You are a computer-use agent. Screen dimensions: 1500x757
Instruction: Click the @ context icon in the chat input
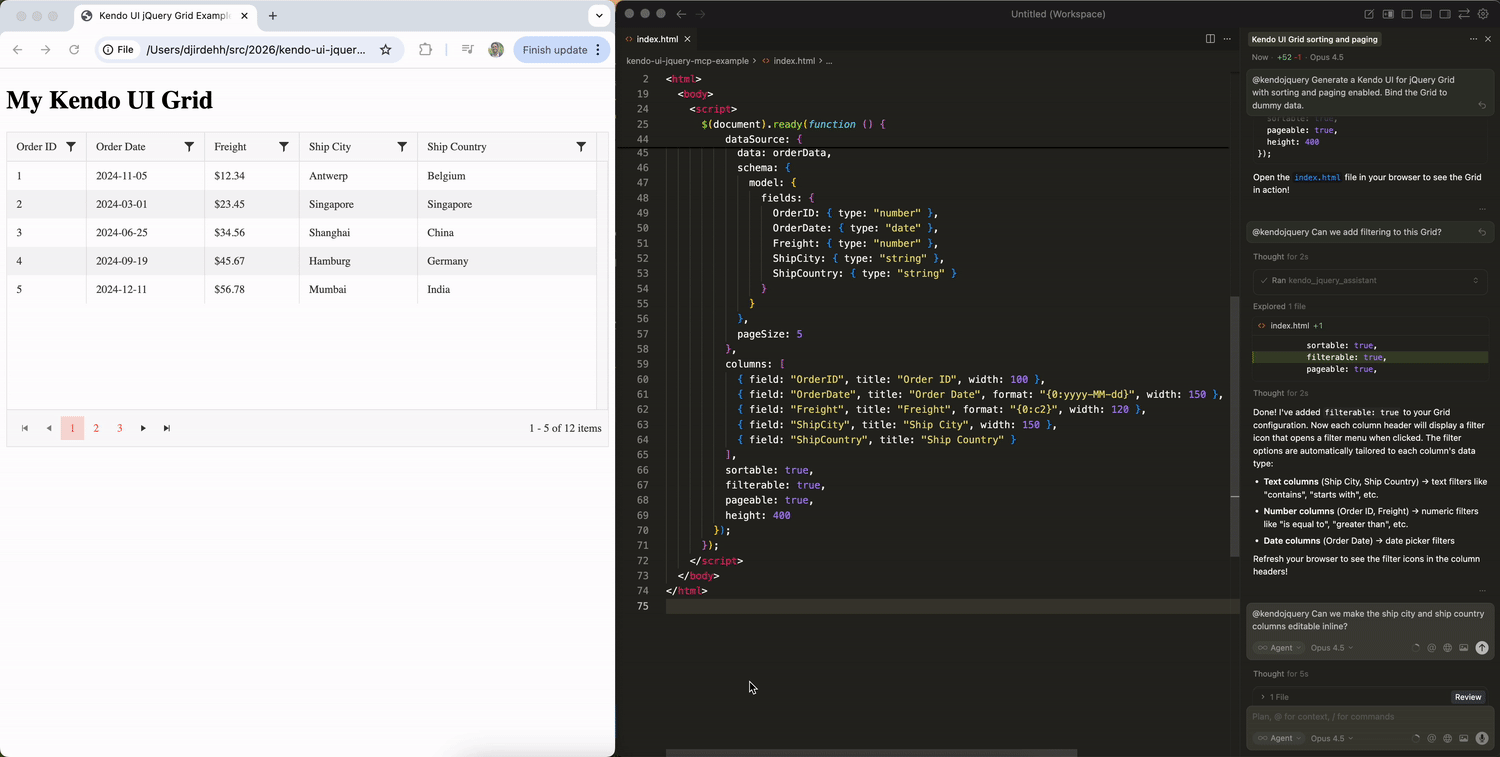click(1431, 647)
